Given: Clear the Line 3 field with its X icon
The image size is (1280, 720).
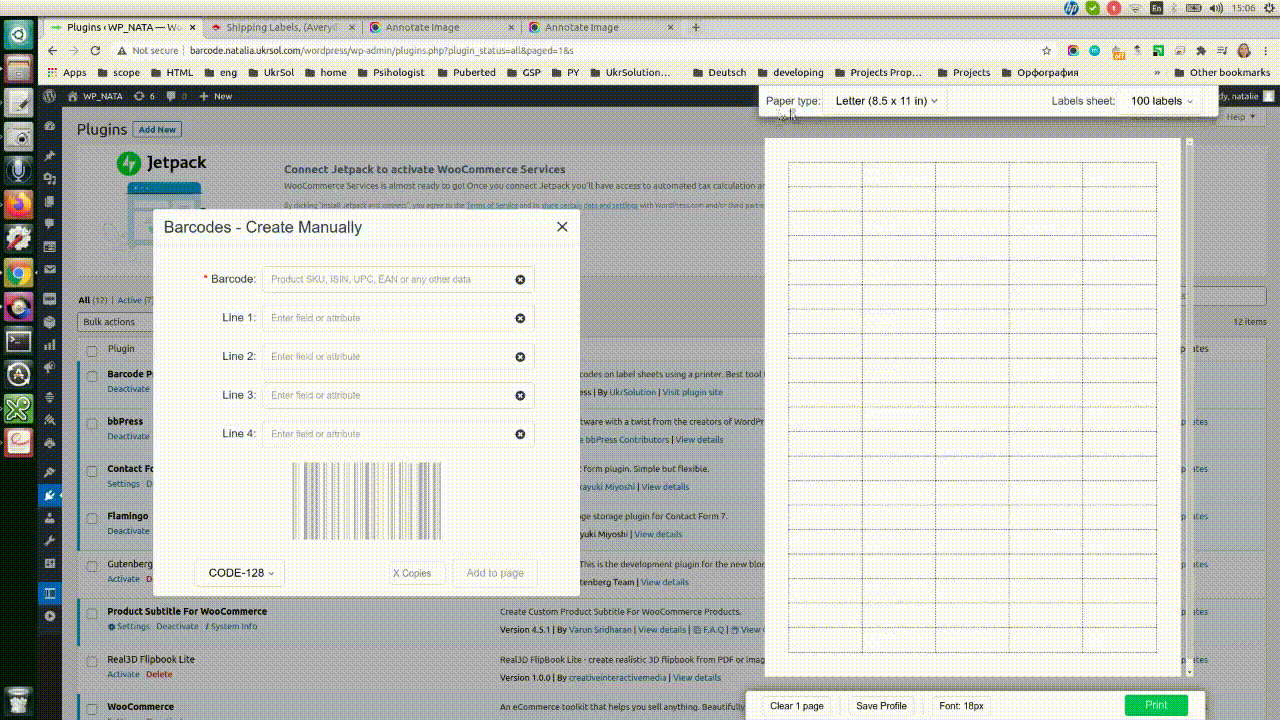Looking at the screenshot, I should [x=520, y=396].
